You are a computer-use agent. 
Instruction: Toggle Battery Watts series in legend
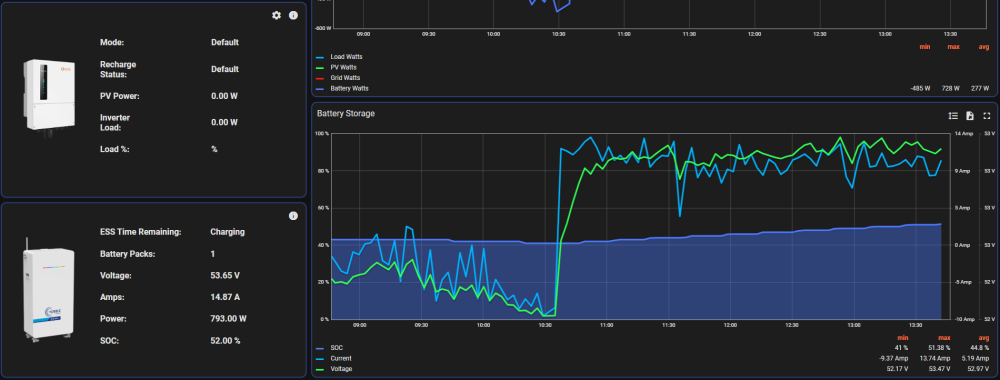point(349,89)
